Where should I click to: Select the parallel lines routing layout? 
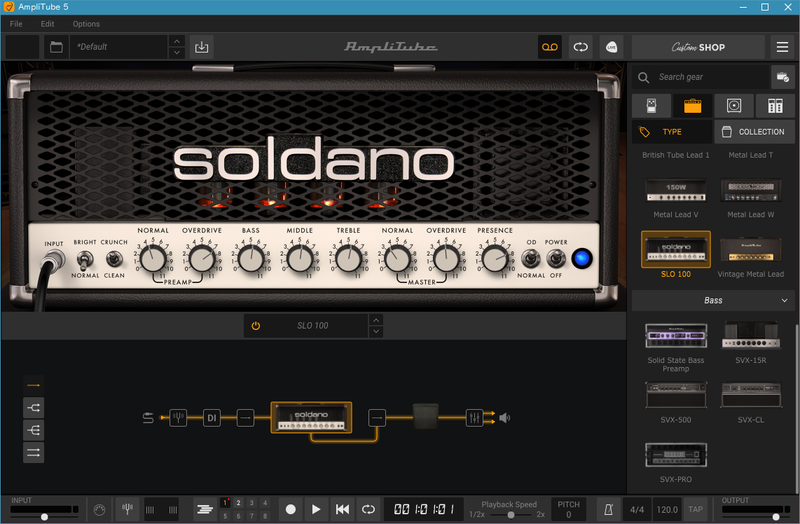coord(34,453)
